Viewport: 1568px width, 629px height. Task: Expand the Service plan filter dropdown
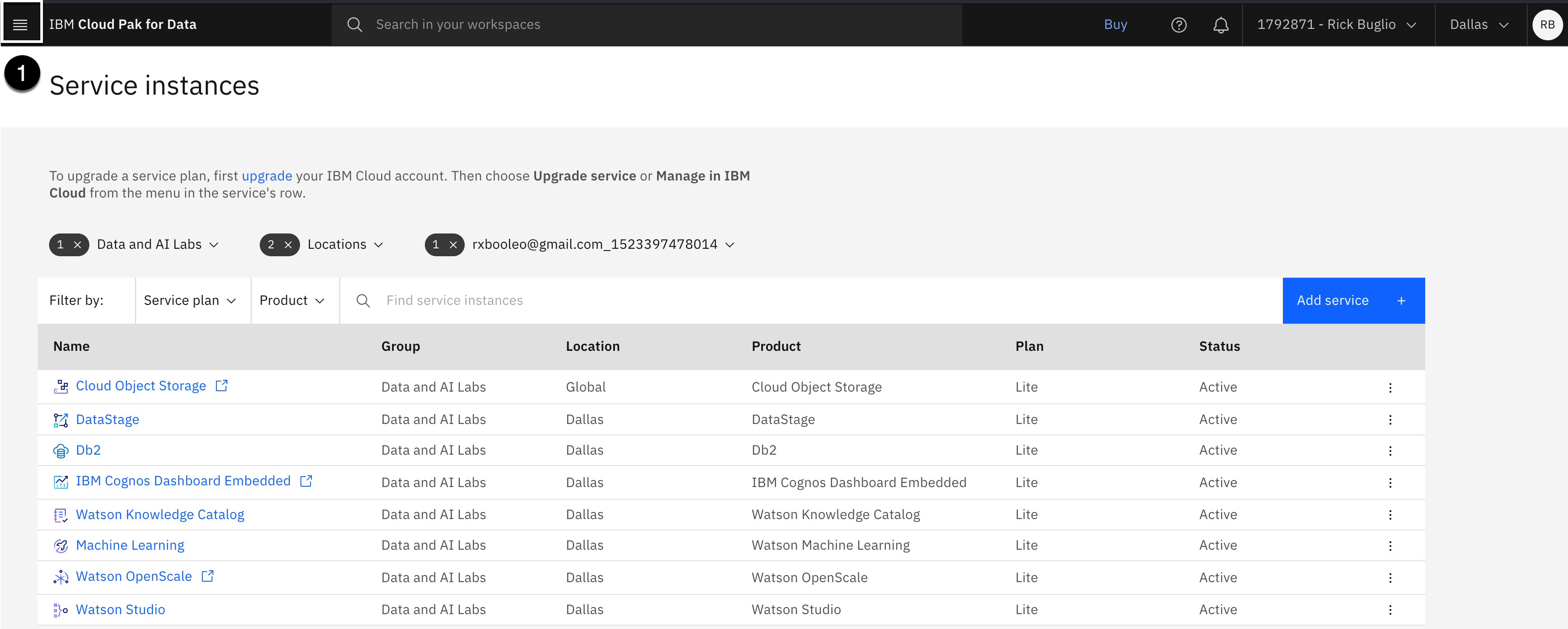click(x=190, y=301)
